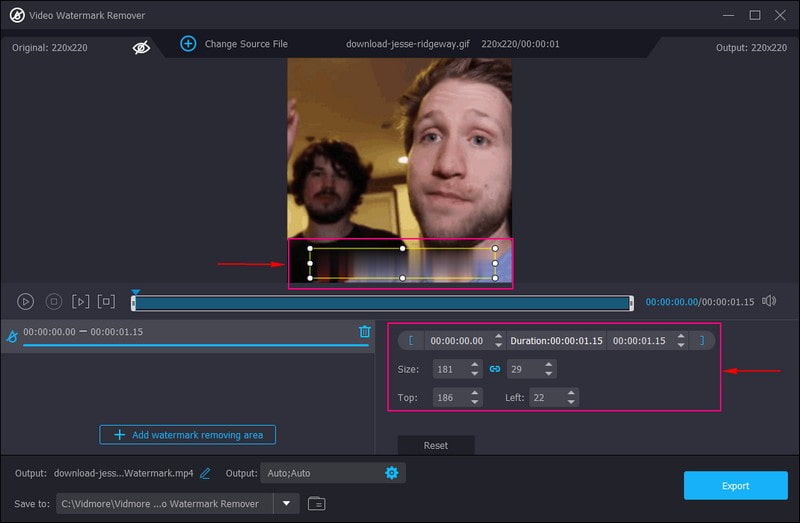Toggle the preview eye icon

[143, 45]
